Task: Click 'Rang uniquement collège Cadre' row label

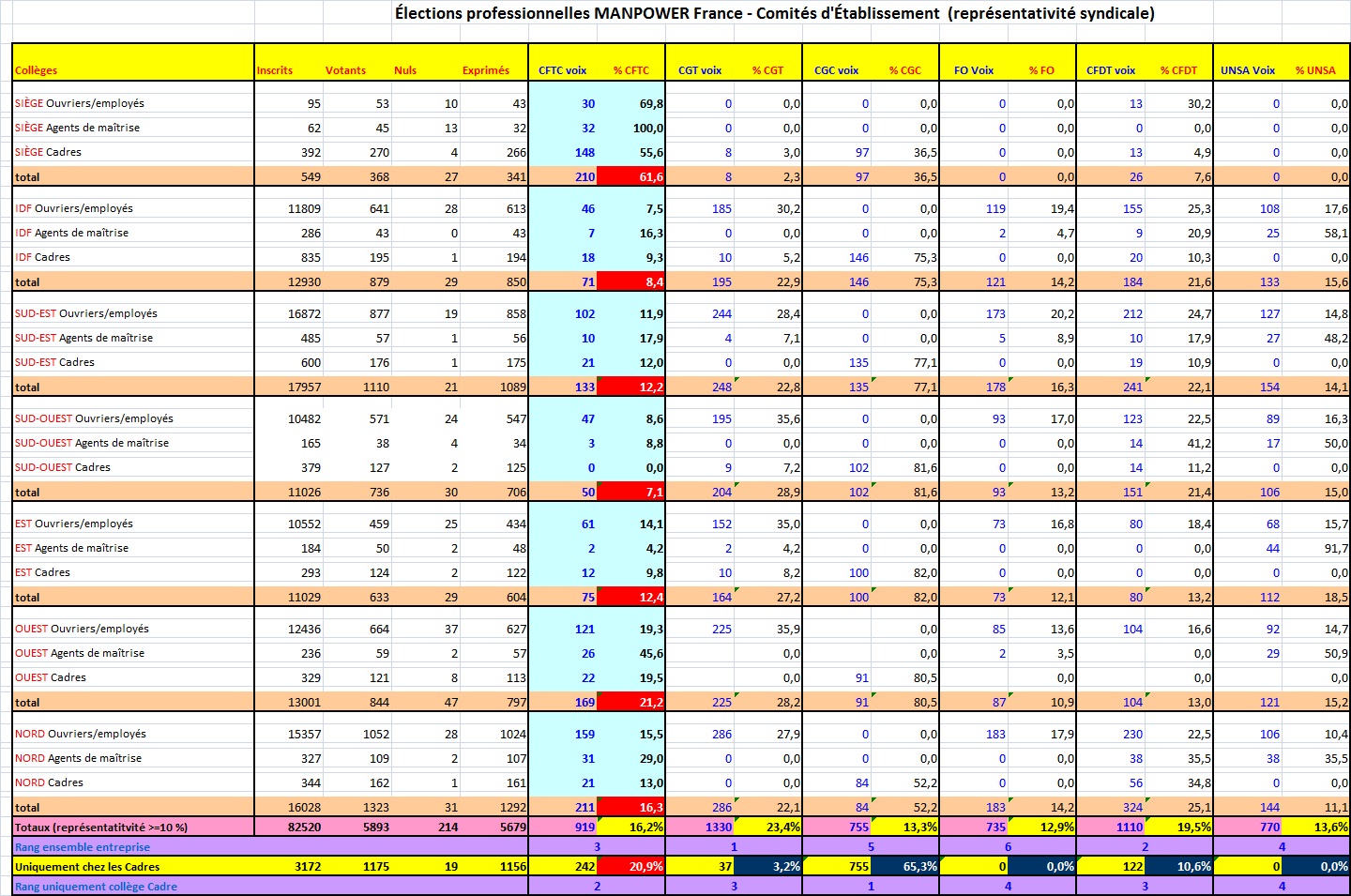Action: tap(96, 887)
